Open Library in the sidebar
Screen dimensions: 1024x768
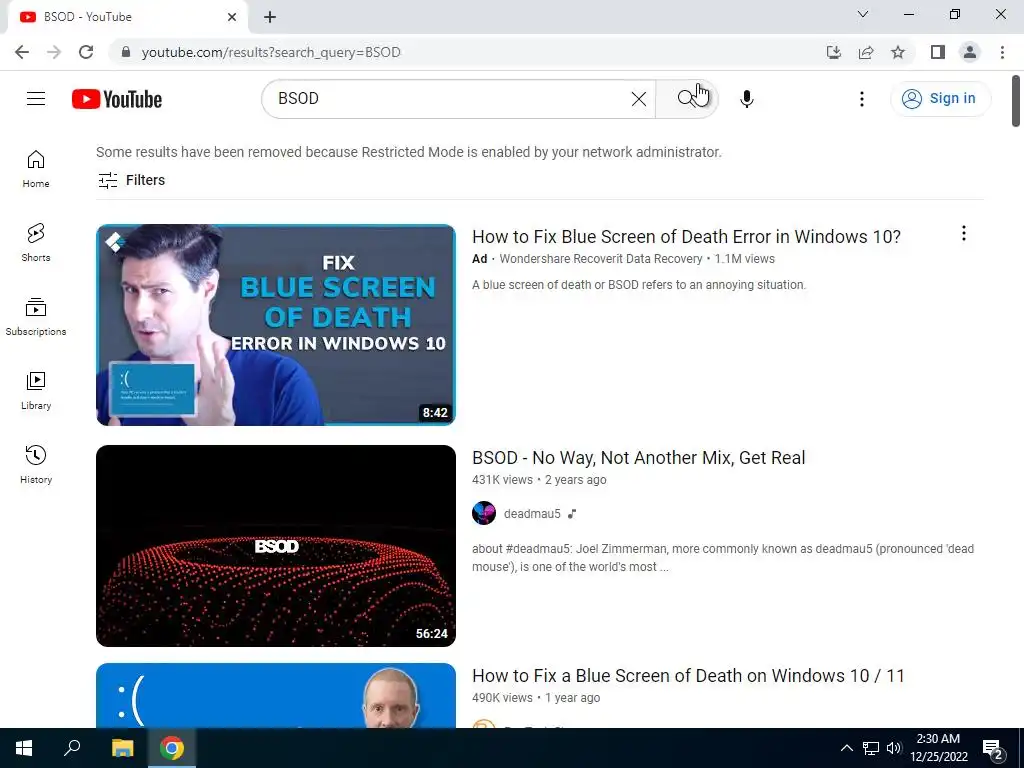pyautogui.click(x=36, y=391)
